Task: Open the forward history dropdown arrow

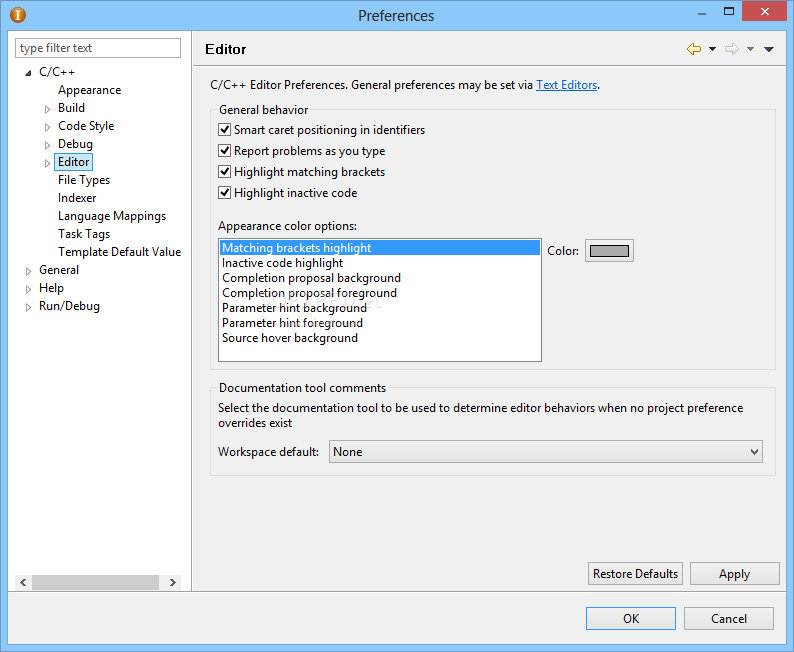Action: (750, 49)
